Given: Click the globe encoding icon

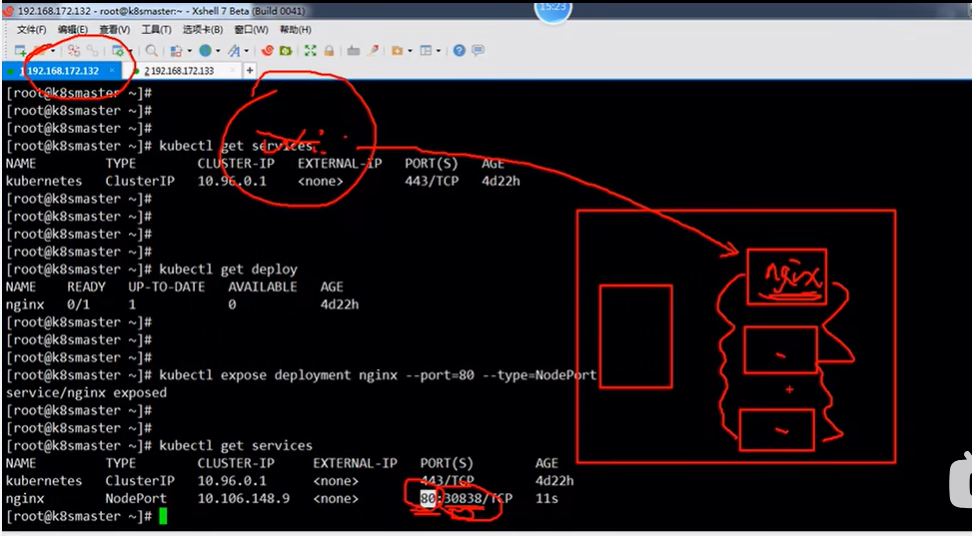Looking at the screenshot, I should [205, 51].
